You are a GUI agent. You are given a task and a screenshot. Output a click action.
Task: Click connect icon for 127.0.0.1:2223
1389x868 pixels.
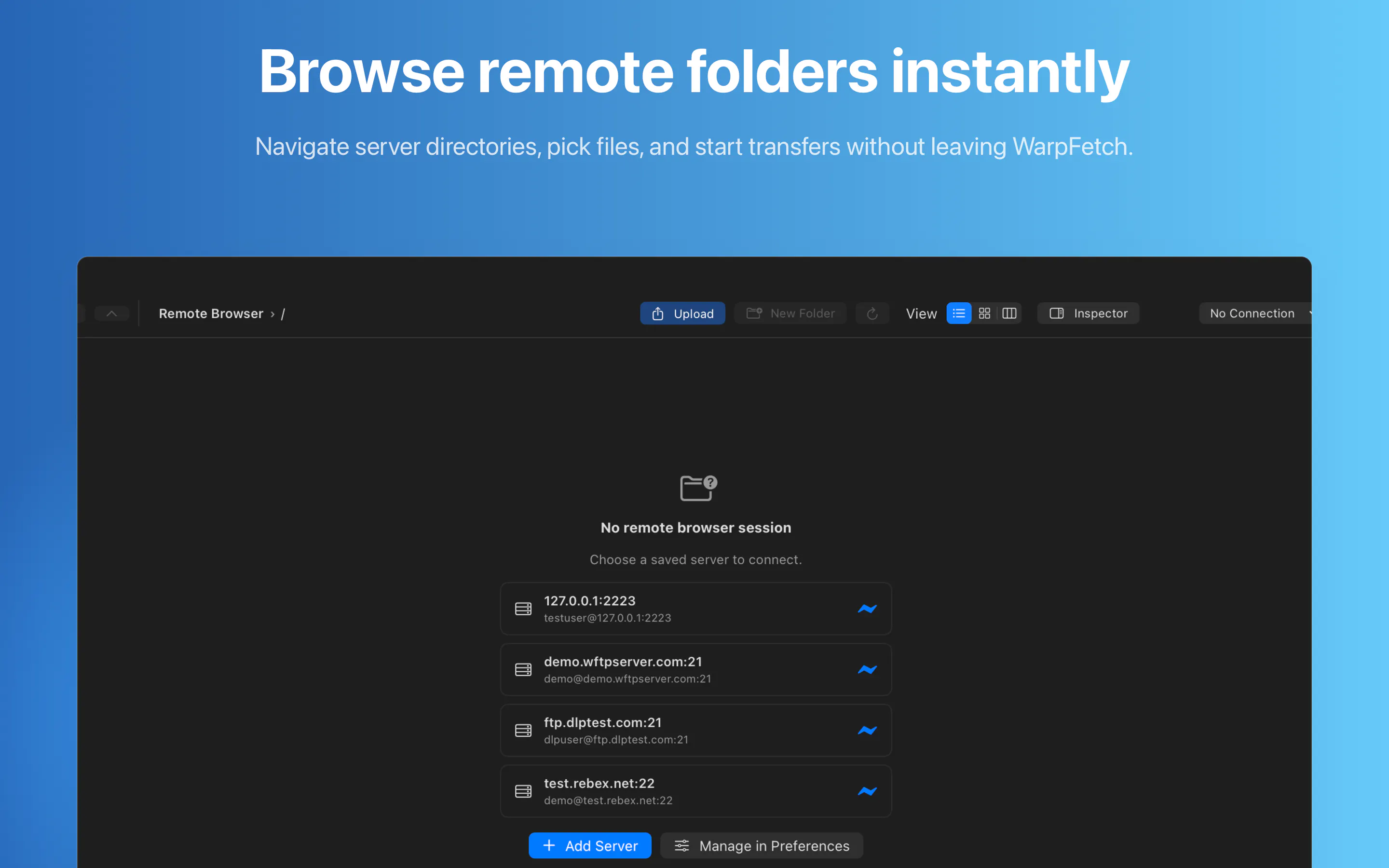(867, 609)
